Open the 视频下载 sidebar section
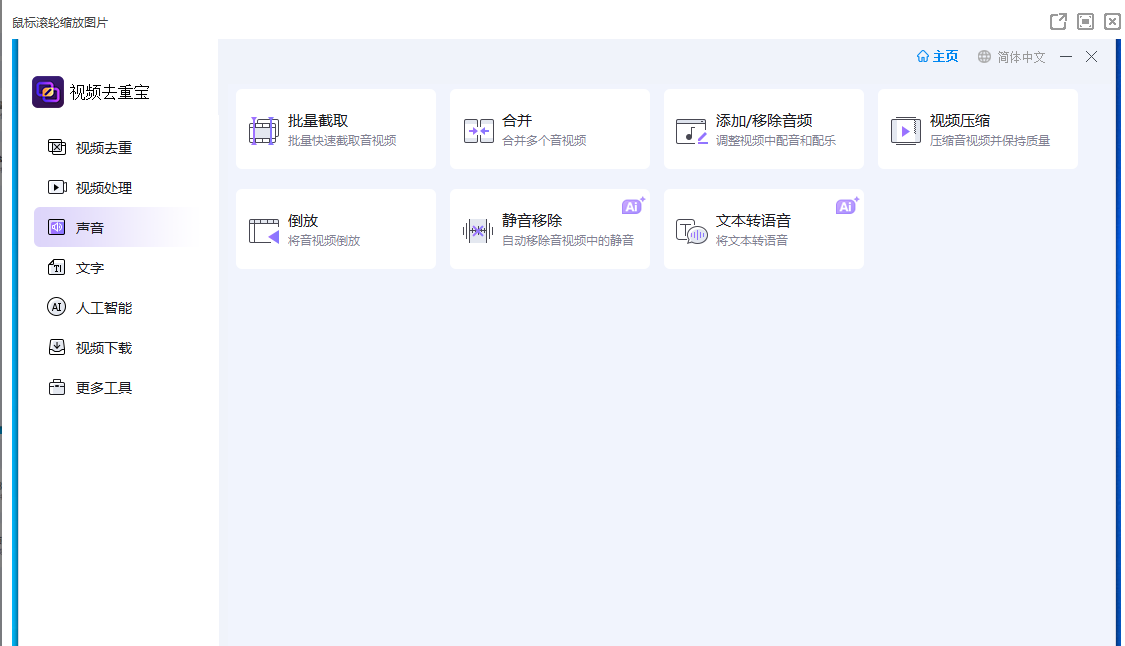 (103, 348)
